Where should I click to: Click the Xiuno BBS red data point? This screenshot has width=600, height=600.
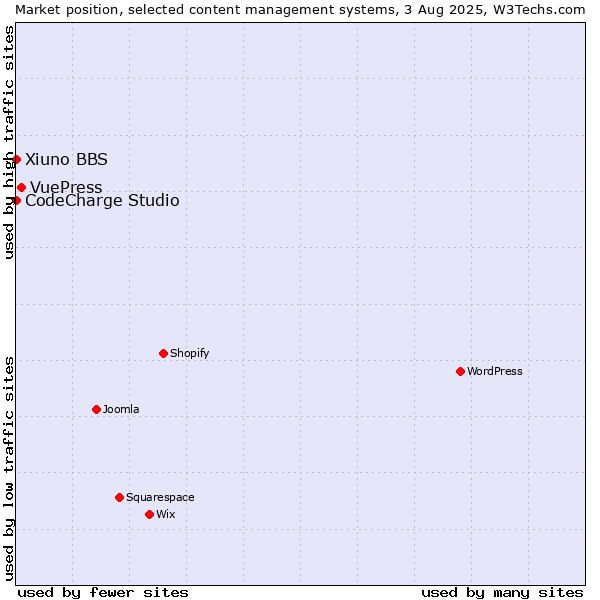(x=16, y=159)
